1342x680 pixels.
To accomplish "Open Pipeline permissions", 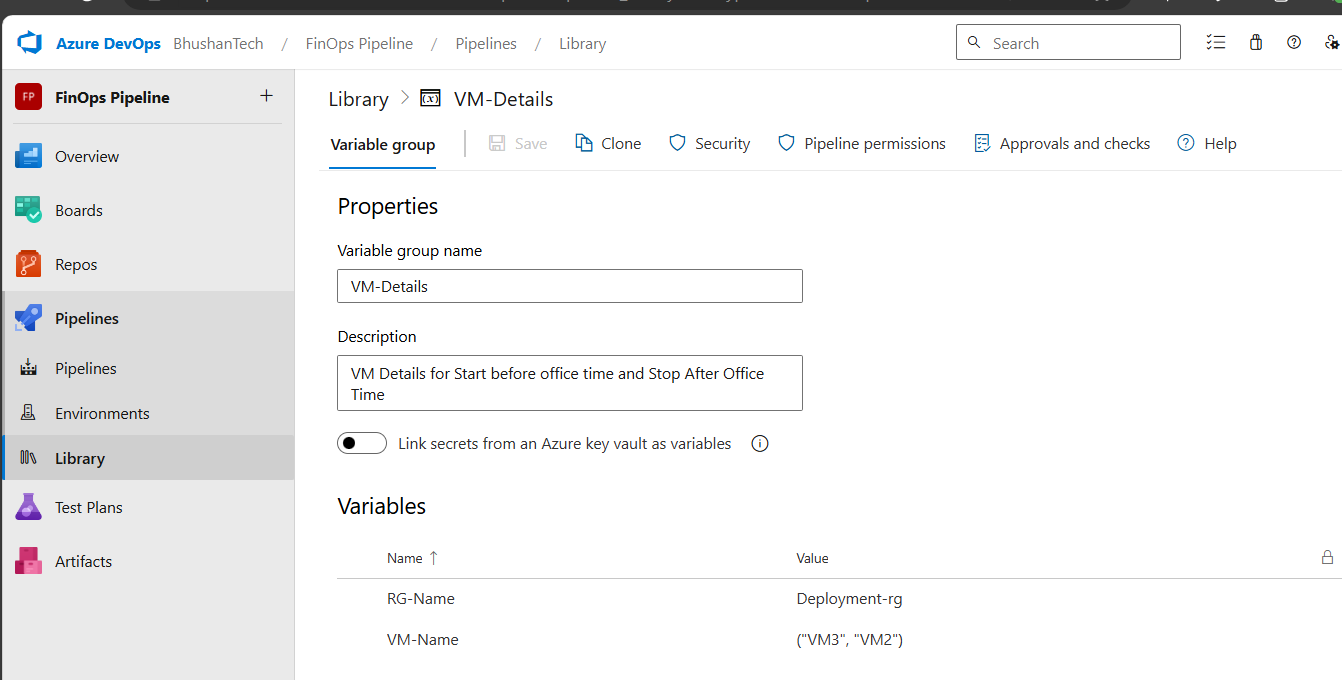I will coord(861,143).
